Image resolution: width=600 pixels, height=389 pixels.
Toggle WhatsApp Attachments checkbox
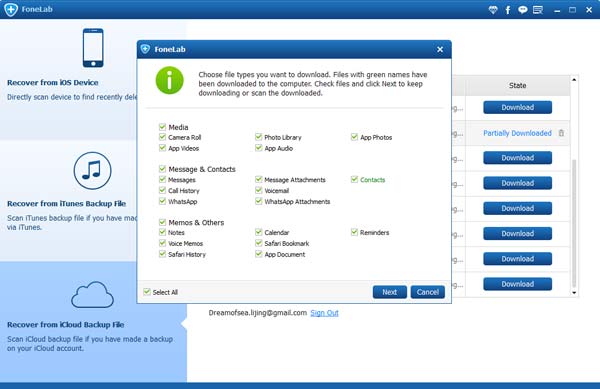(x=258, y=201)
